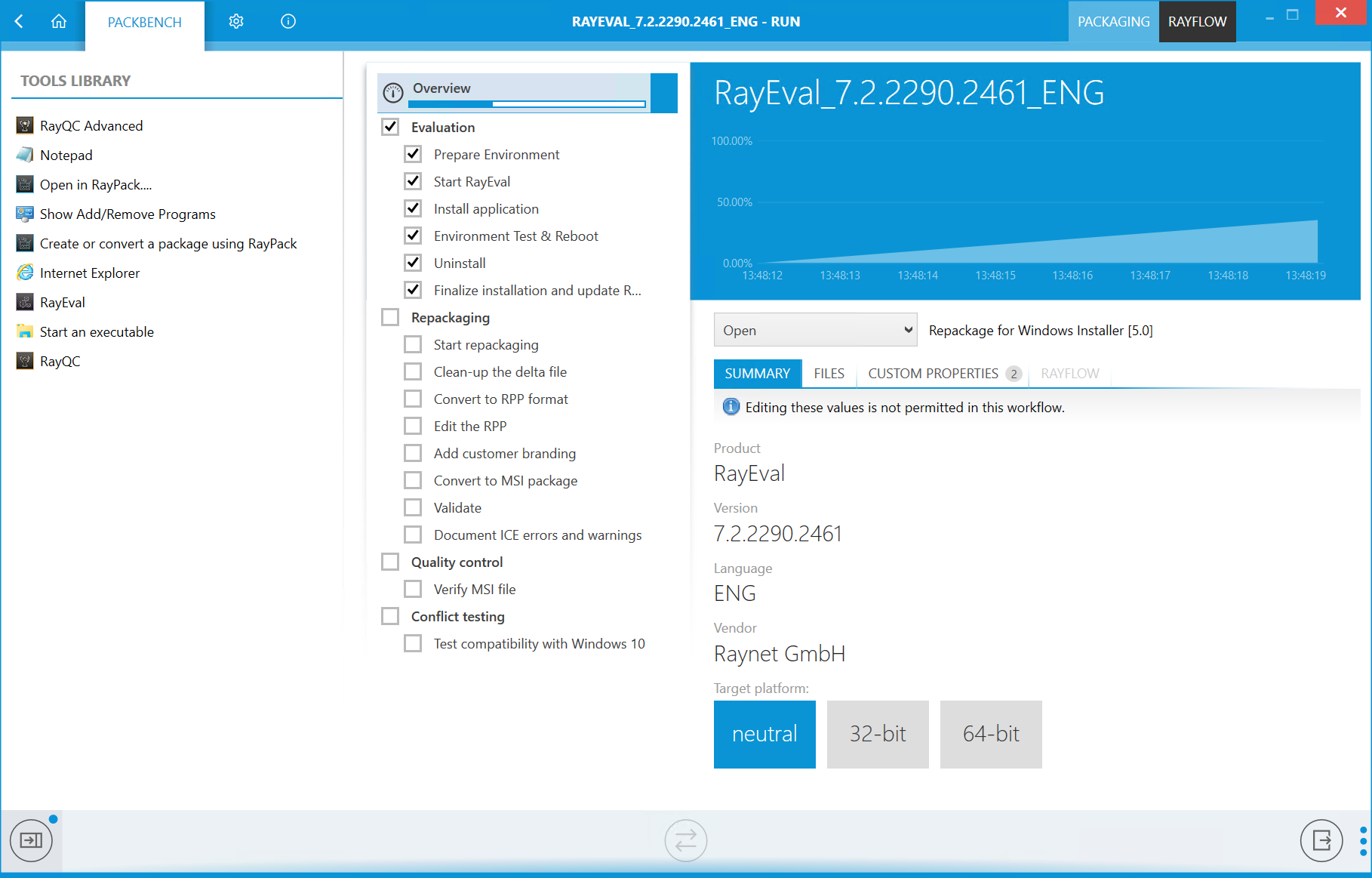The image size is (1372, 878).
Task: Enable the Repackaging phase checkbox
Action: (x=390, y=317)
